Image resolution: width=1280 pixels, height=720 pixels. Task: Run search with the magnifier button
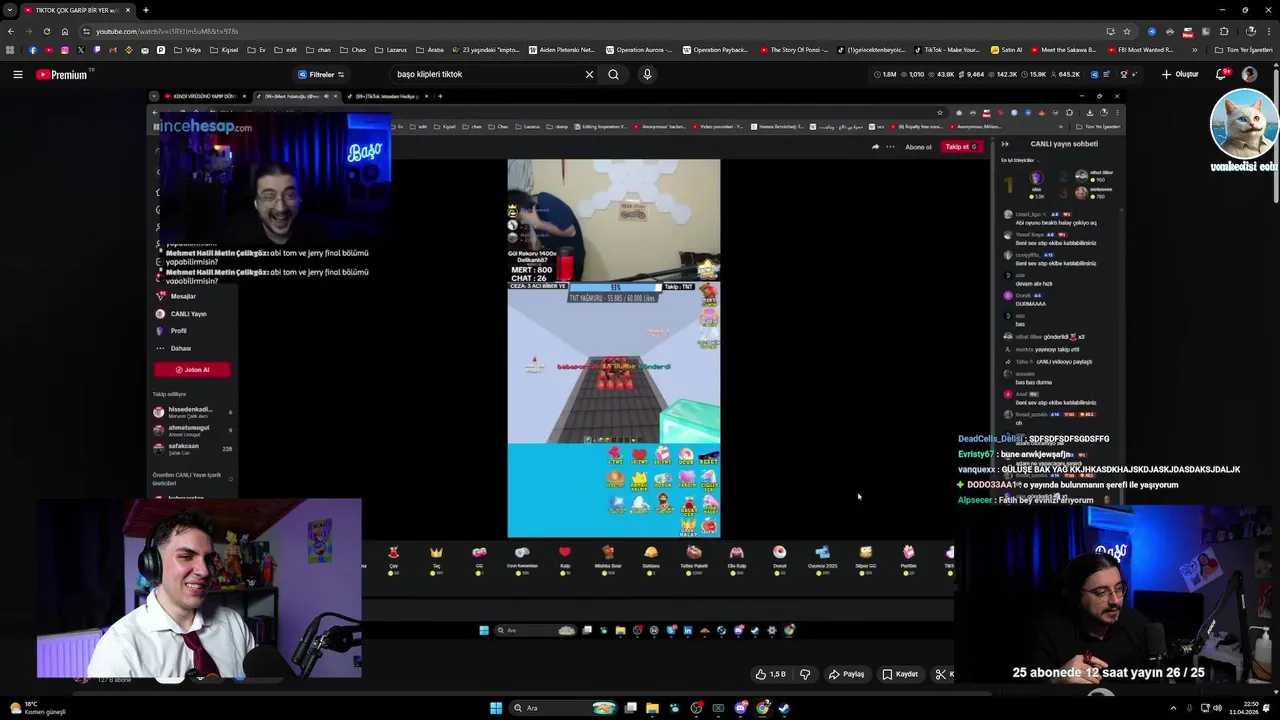point(613,74)
